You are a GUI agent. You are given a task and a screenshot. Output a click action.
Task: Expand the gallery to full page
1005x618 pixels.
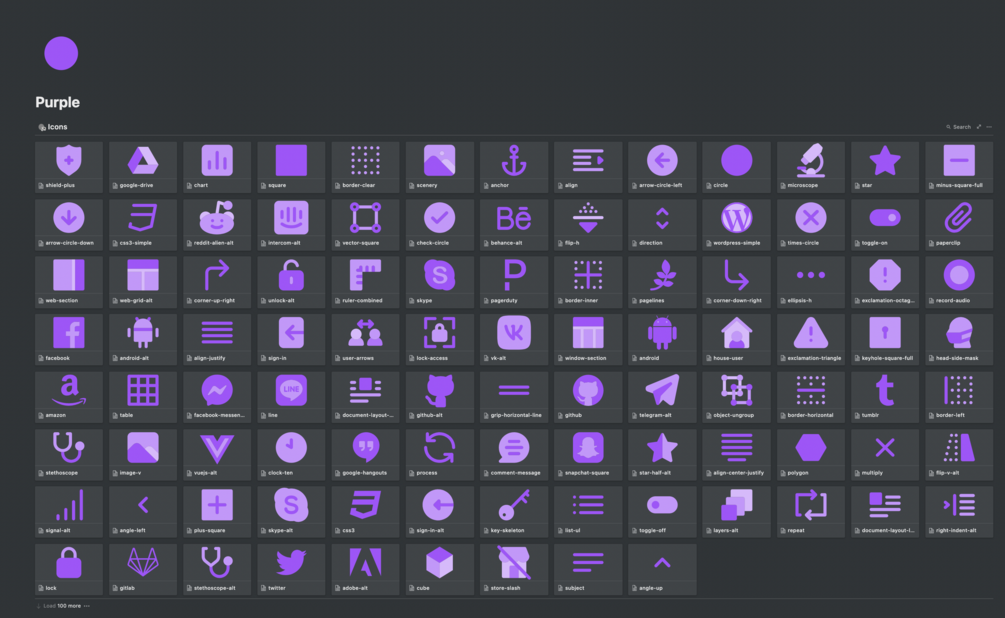tap(979, 127)
